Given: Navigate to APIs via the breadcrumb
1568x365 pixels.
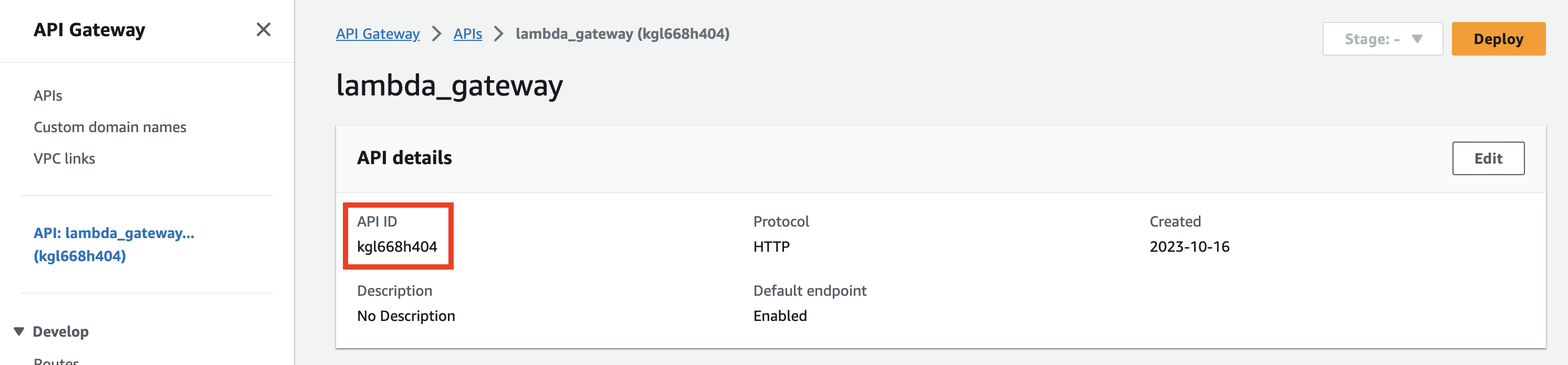Looking at the screenshot, I should (x=467, y=34).
